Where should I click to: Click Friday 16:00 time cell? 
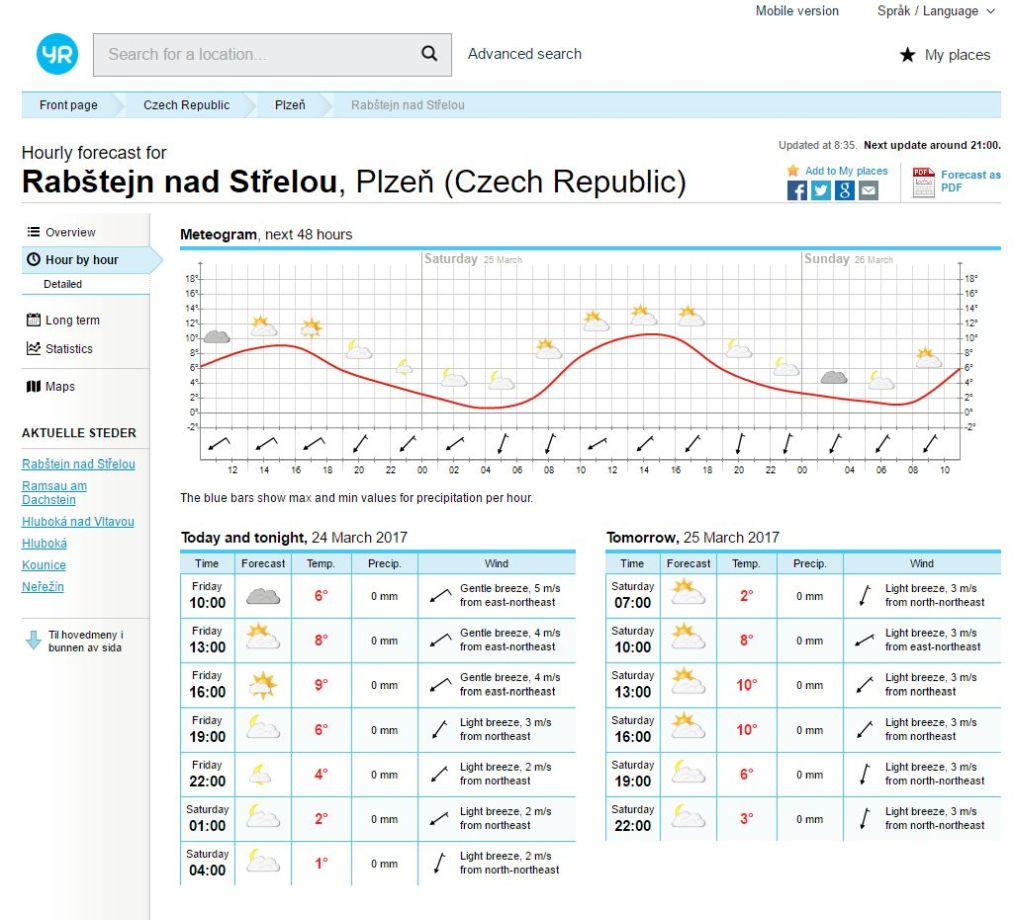point(207,685)
